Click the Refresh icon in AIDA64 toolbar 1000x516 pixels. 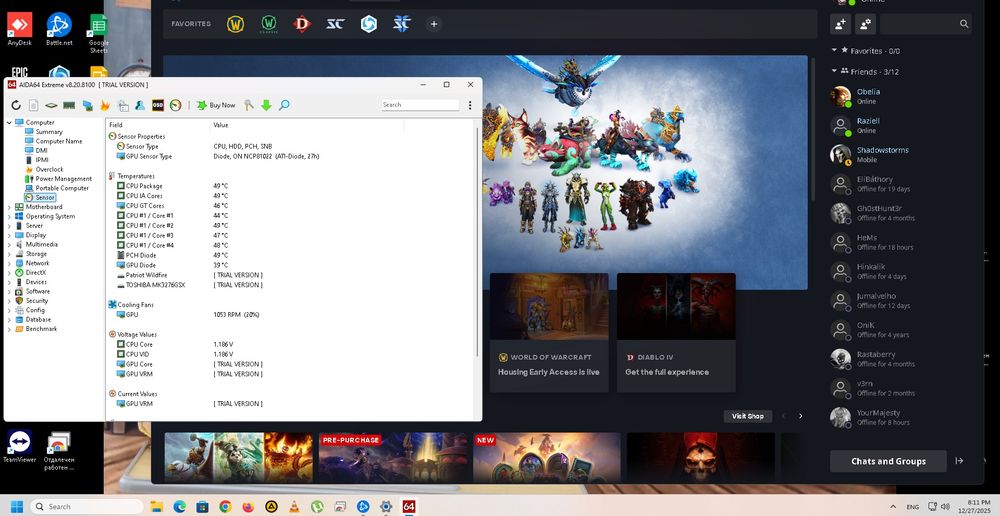(16, 105)
